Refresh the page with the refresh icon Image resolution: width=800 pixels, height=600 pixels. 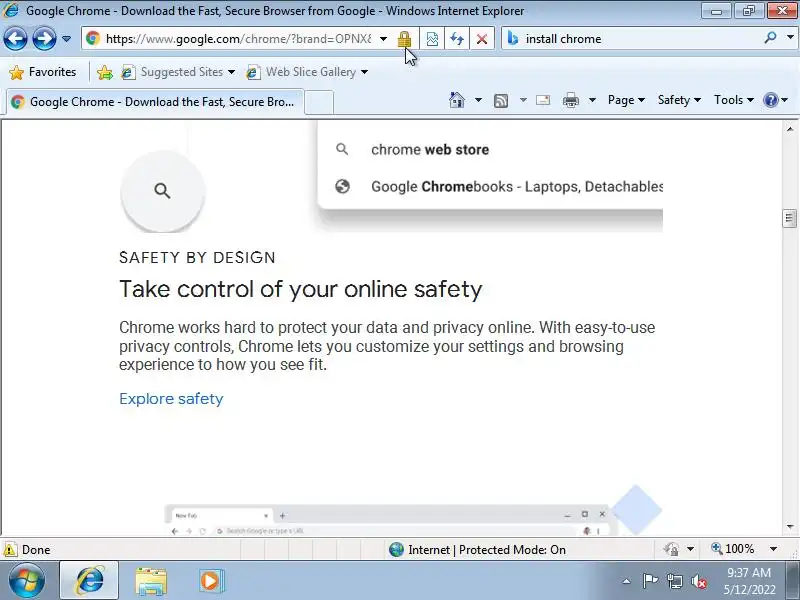click(457, 39)
